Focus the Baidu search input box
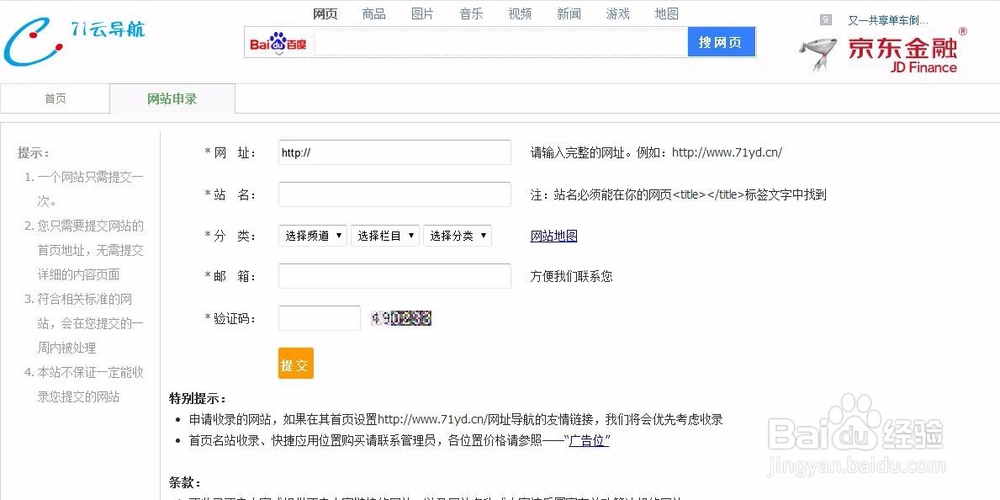This screenshot has width=1000, height=500. pos(501,43)
